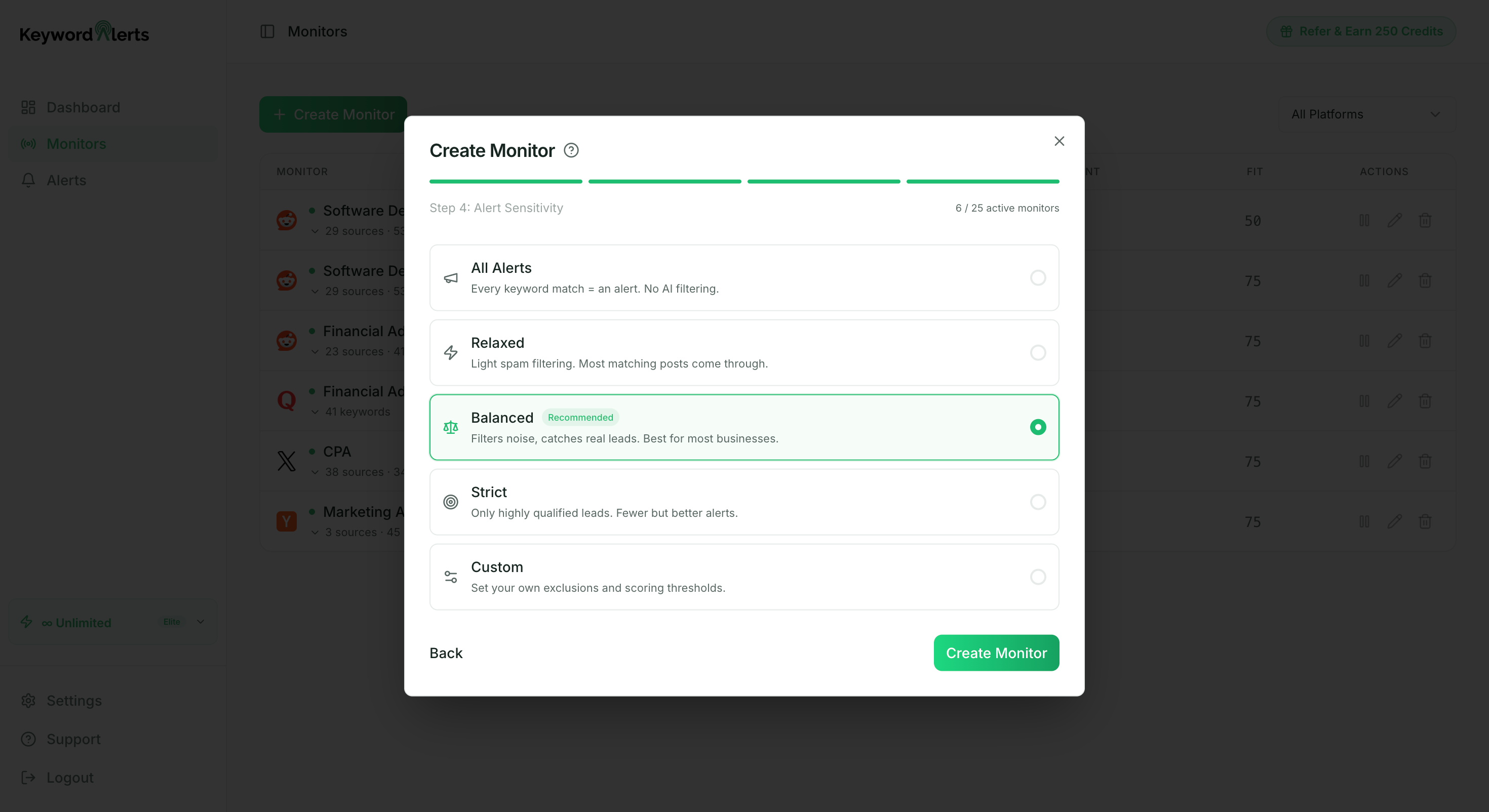Click the pencil edit icon in first monitor row
Viewport: 1489px width, 812px height.
click(1394, 220)
